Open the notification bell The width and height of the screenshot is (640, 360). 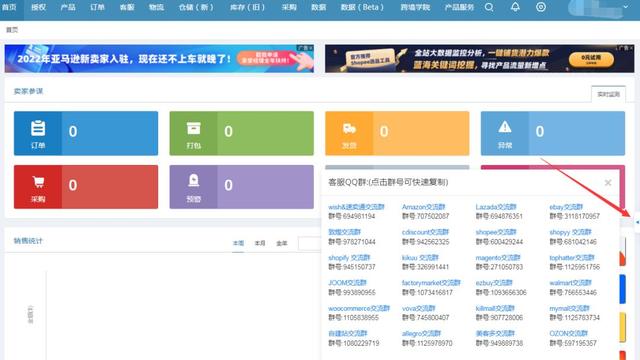pos(515,7)
